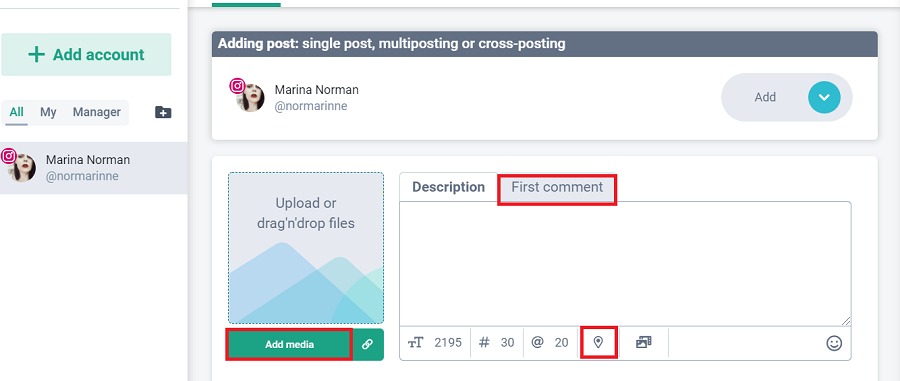Viewport: 900px width, 381px height.
Task: Expand the Add dropdown arrow button
Action: pos(824,97)
